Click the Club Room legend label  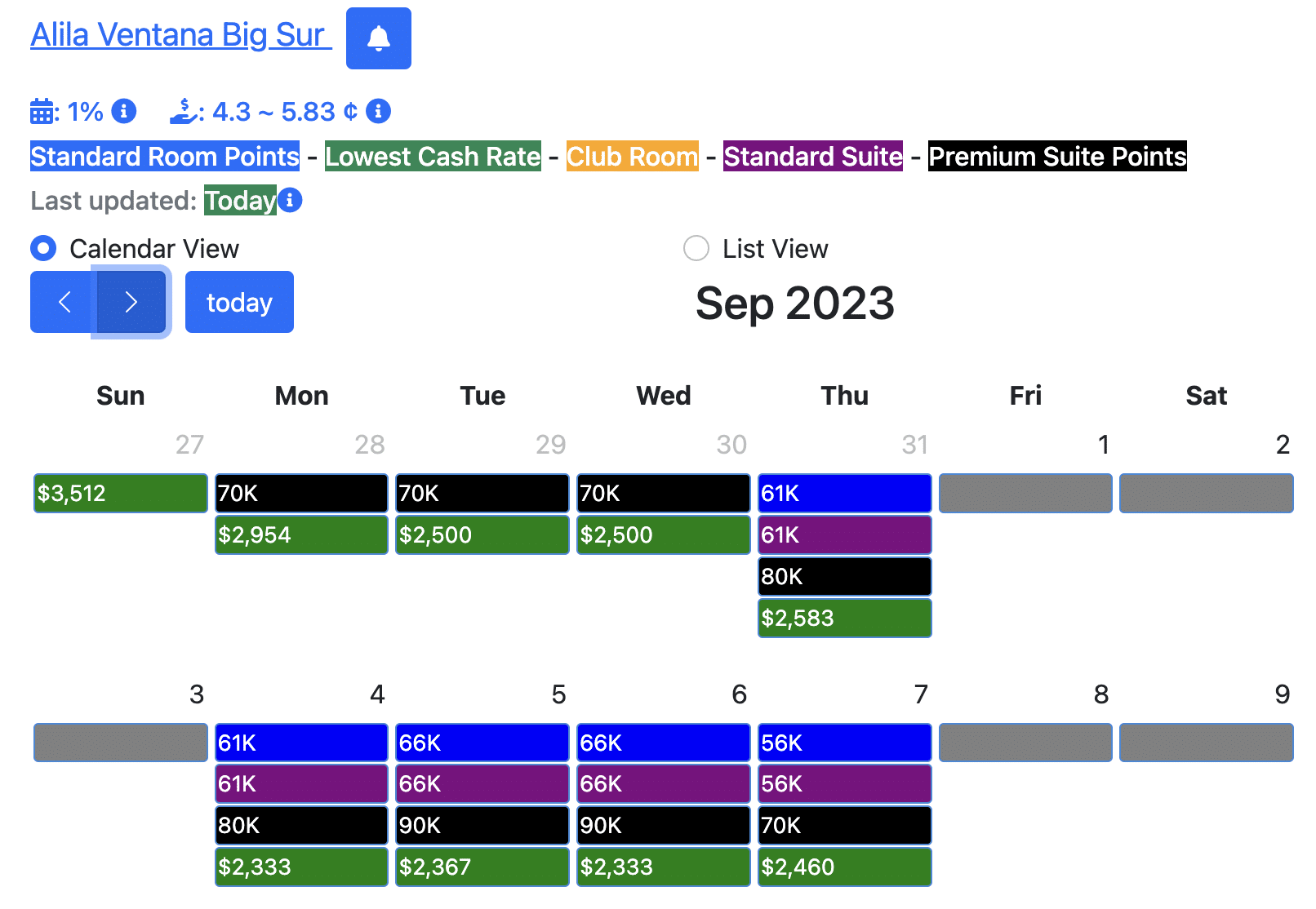(632, 157)
